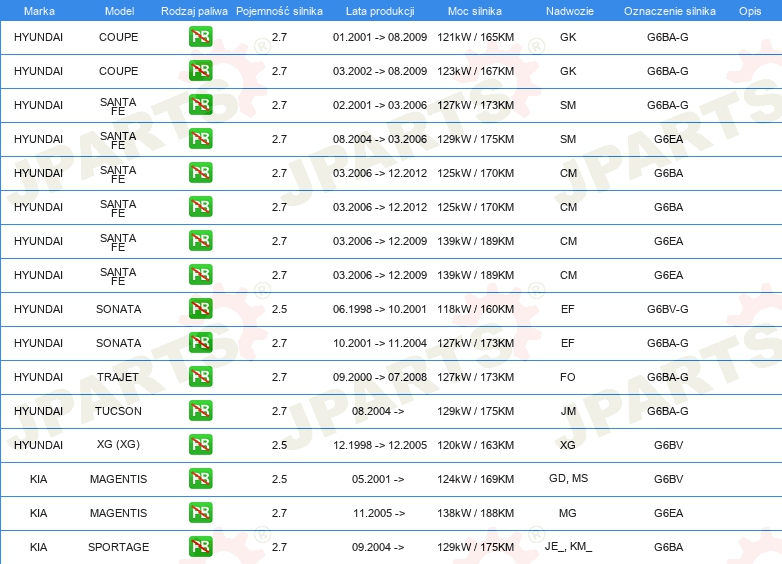
Task: Click the Moc silnika column header
Action: [475, 11]
